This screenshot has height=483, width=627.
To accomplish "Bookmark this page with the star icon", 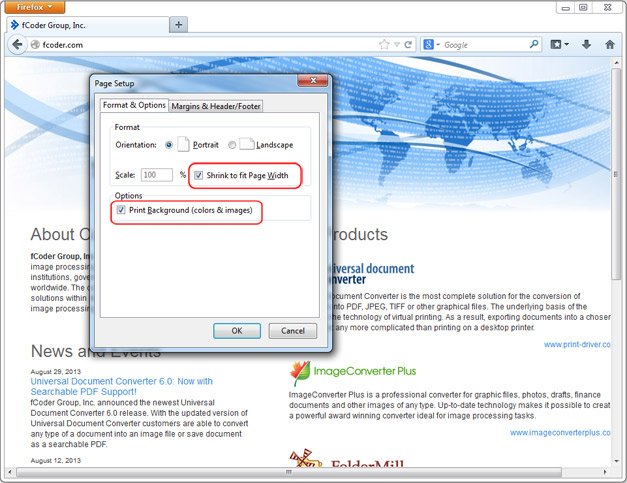I will pyautogui.click(x=384, y=44).
